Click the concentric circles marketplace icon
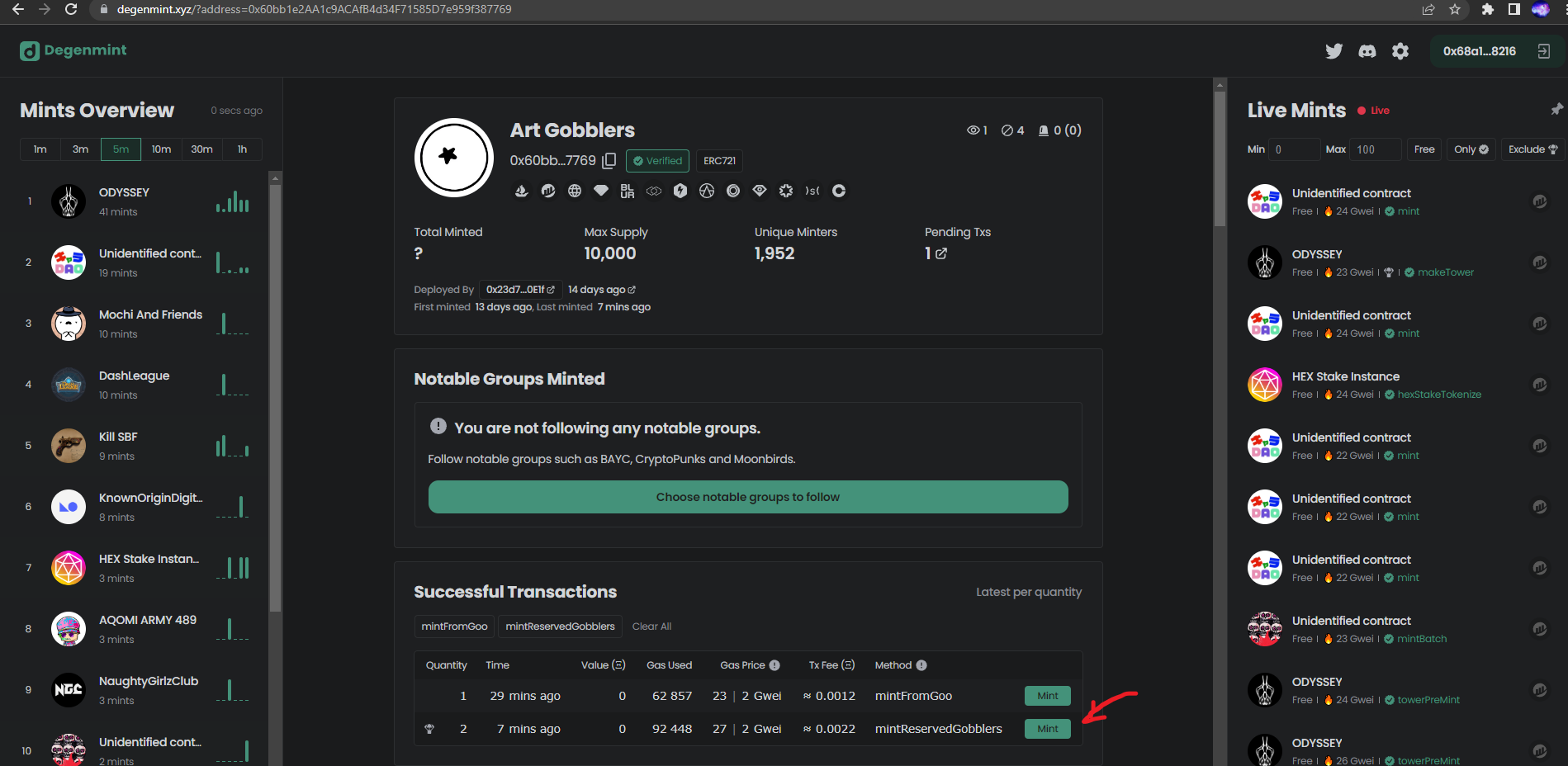The width and height of the screenshot is (1568, 766). (x=733, y=191)
